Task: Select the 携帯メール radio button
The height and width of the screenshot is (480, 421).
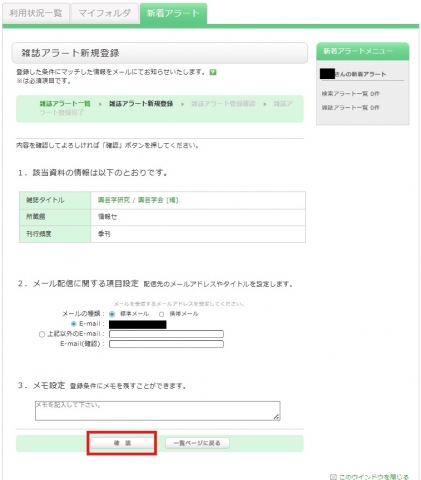Action: [161, 314]
